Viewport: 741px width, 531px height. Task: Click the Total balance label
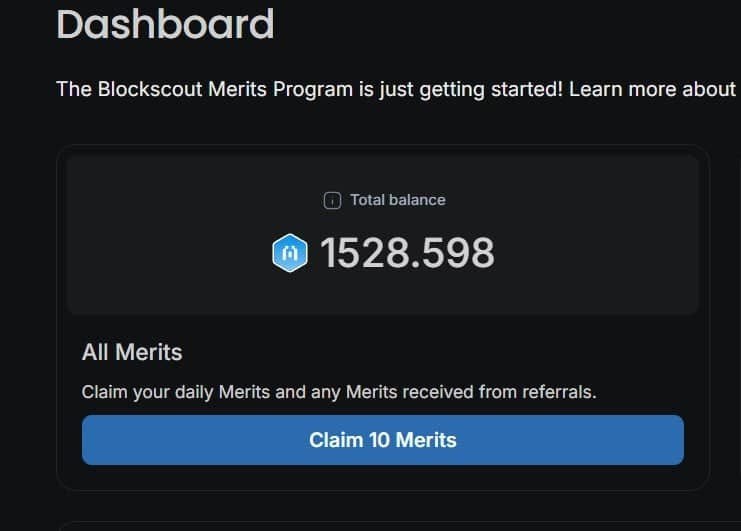pyautogui.click(x=397, y=200)
